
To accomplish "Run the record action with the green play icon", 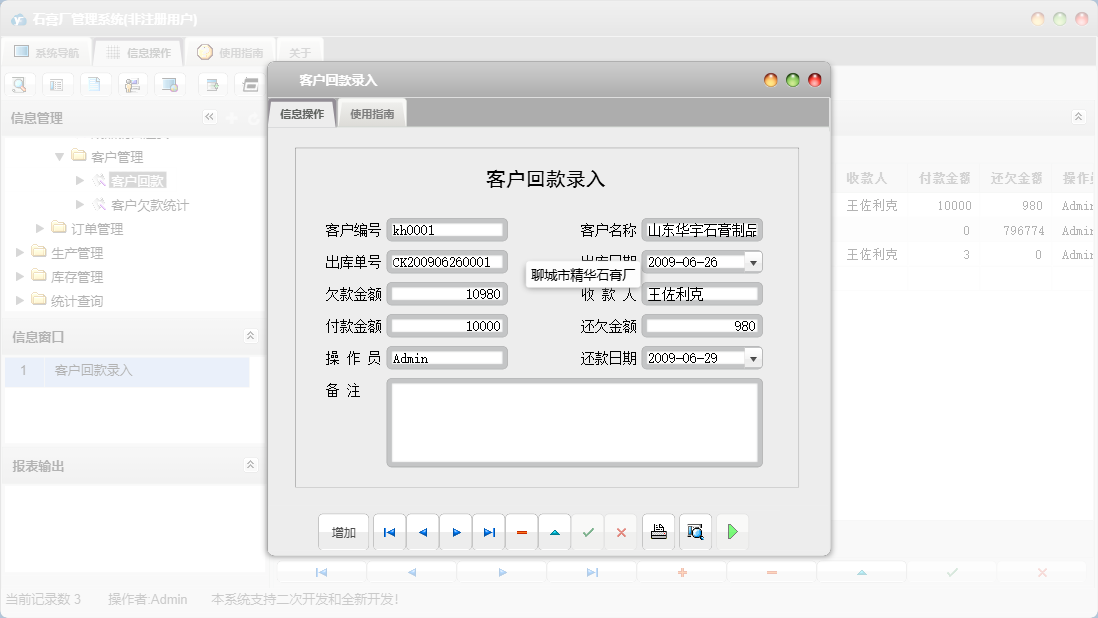I will click(x=732, y=532).
